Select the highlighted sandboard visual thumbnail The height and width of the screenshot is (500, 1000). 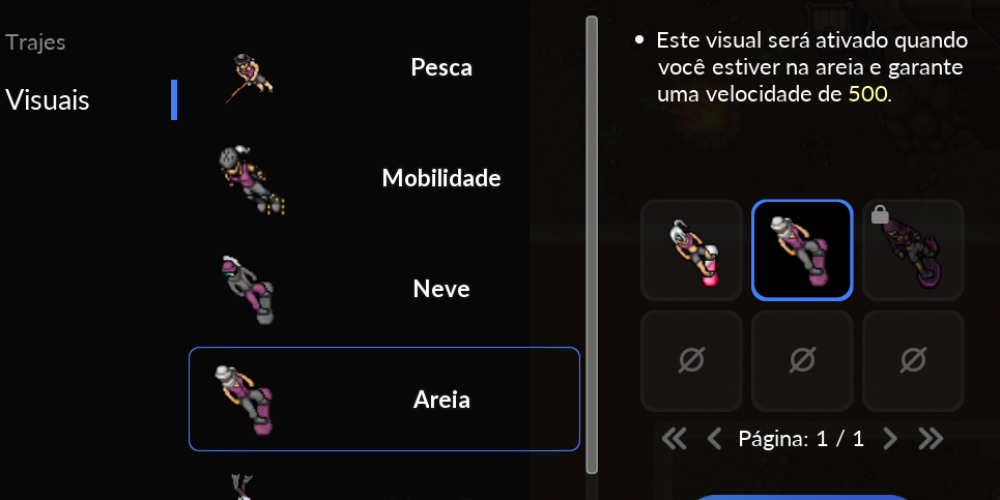coord(802,251)
